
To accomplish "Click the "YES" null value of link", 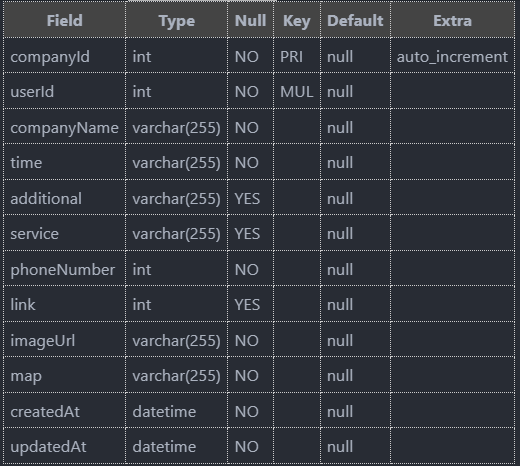I will coord(247,305).
